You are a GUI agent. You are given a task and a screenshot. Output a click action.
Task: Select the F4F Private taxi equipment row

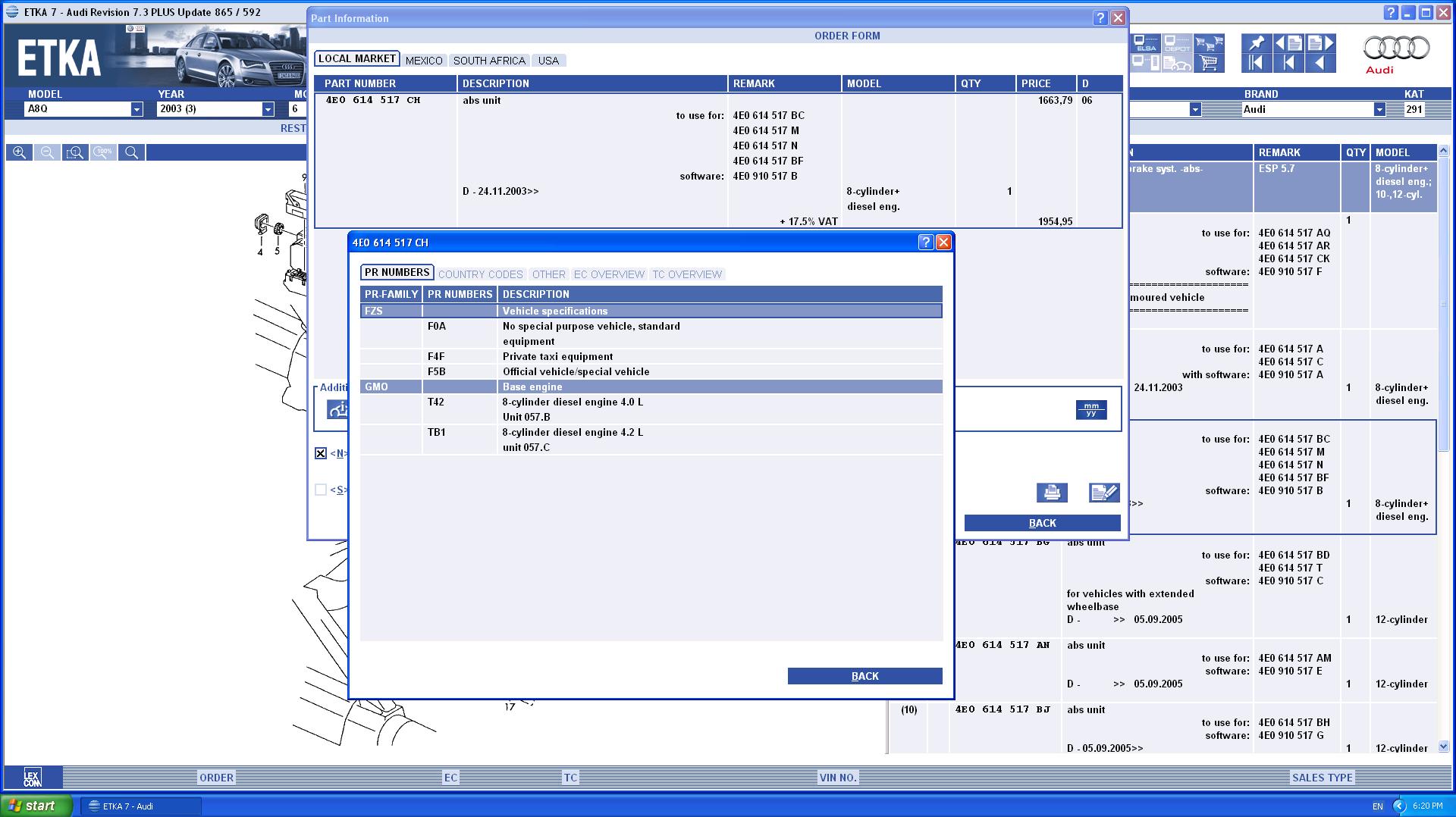[651, 356]
